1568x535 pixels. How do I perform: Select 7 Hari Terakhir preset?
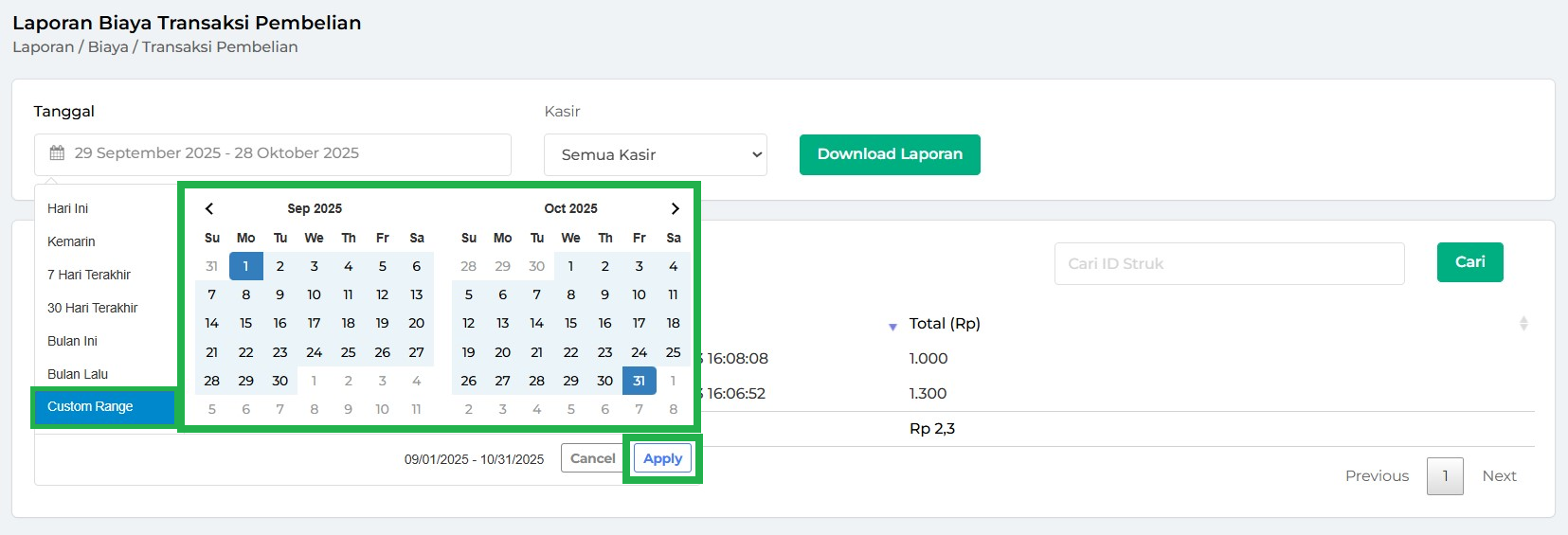[89, 275]
